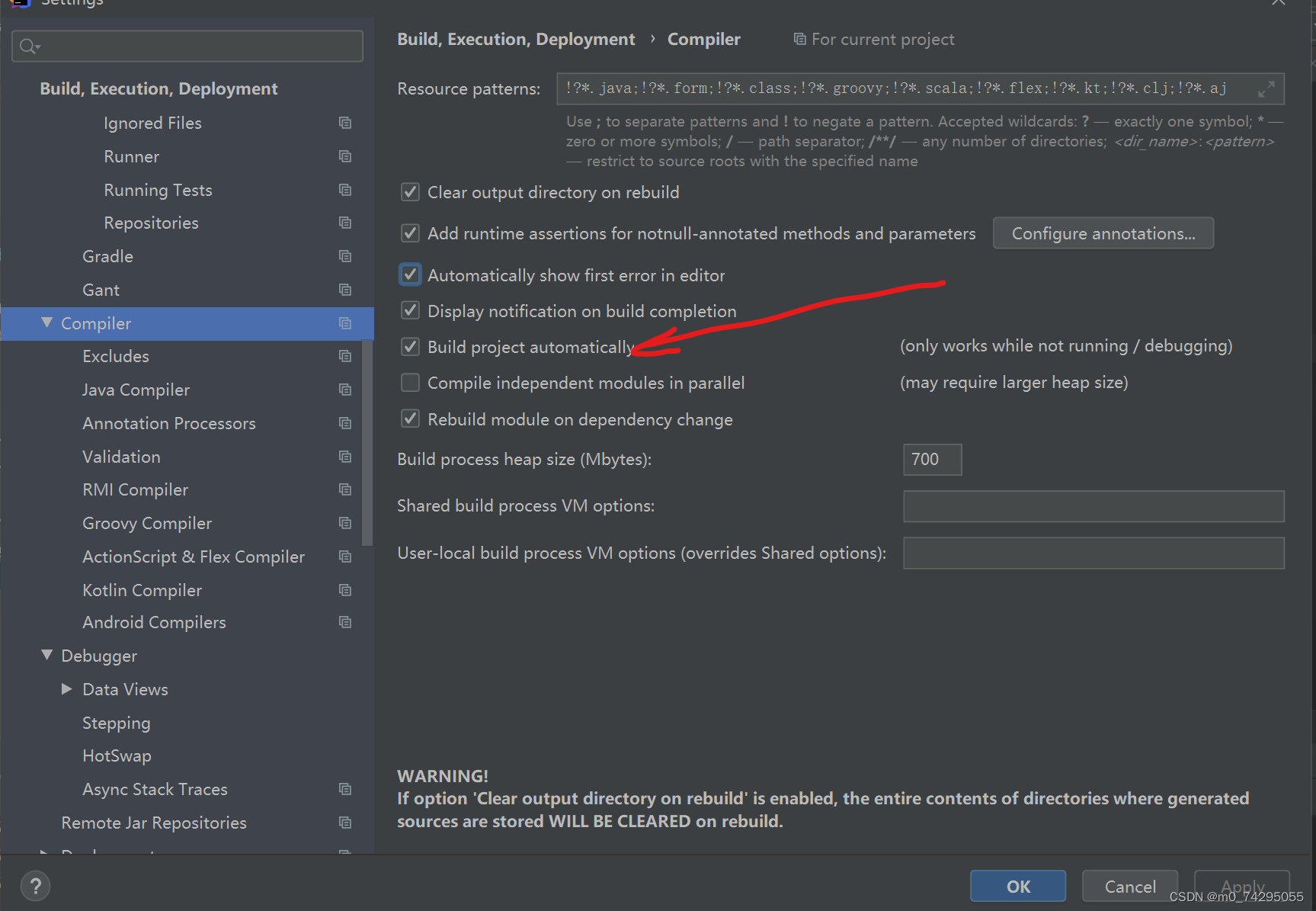
Task: Click the 'For current project' icon in header
Action: point(799,39)
